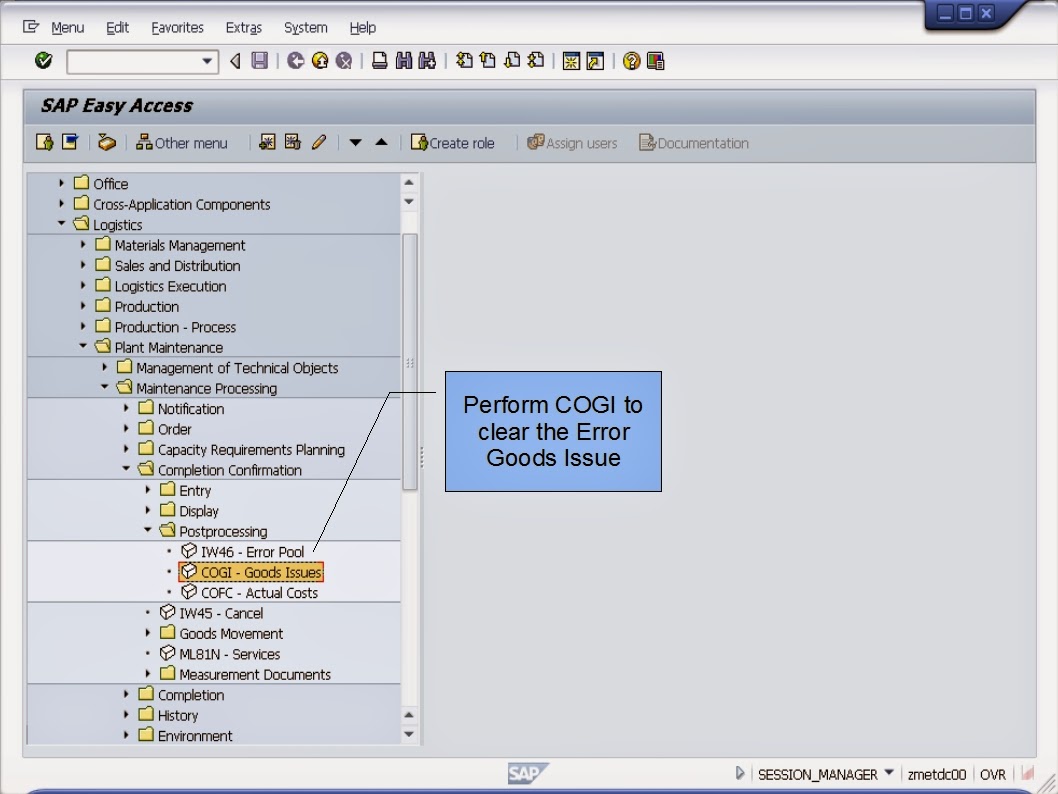Open the System menu
The height and width of the screenshot is (794, 1058).
(x=306, y=28)
